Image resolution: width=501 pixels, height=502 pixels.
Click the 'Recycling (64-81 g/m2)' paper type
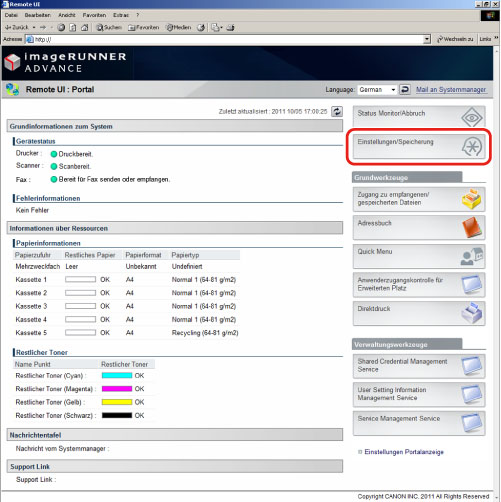point(205,333)
